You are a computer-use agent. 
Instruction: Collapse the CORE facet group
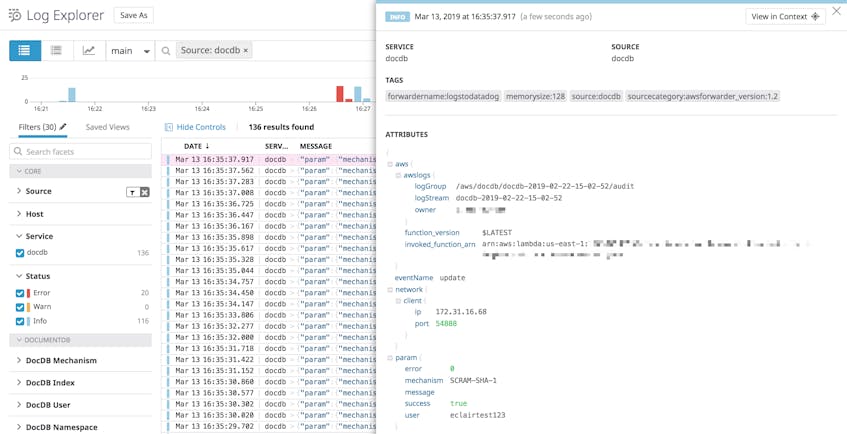80,171
